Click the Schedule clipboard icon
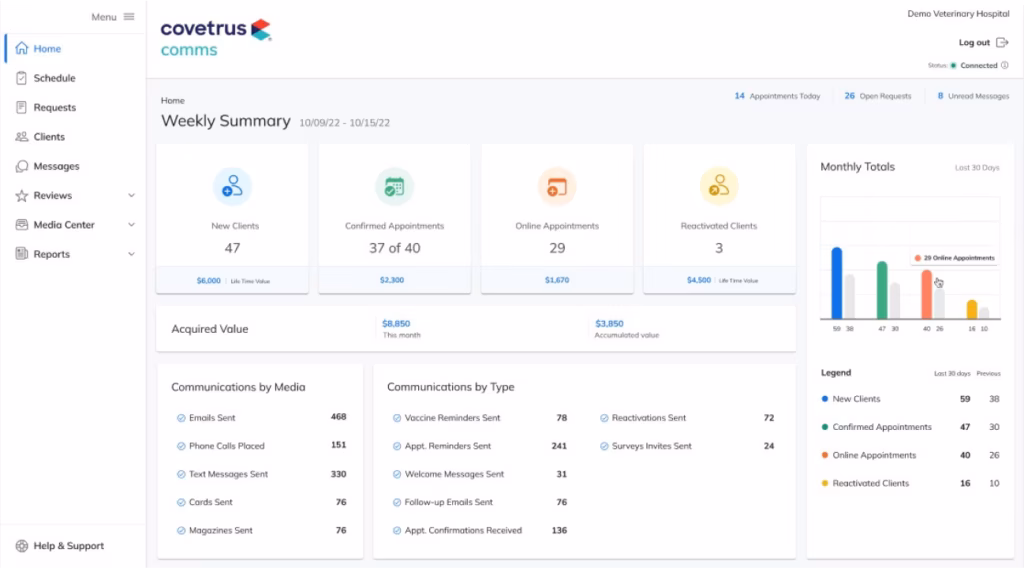 [x=22, y=78]
